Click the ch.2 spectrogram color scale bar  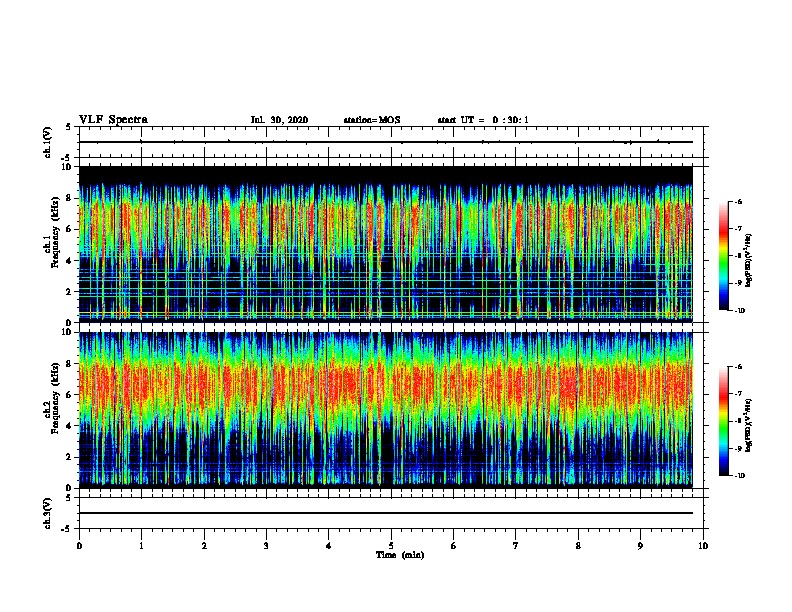[723, 421]
